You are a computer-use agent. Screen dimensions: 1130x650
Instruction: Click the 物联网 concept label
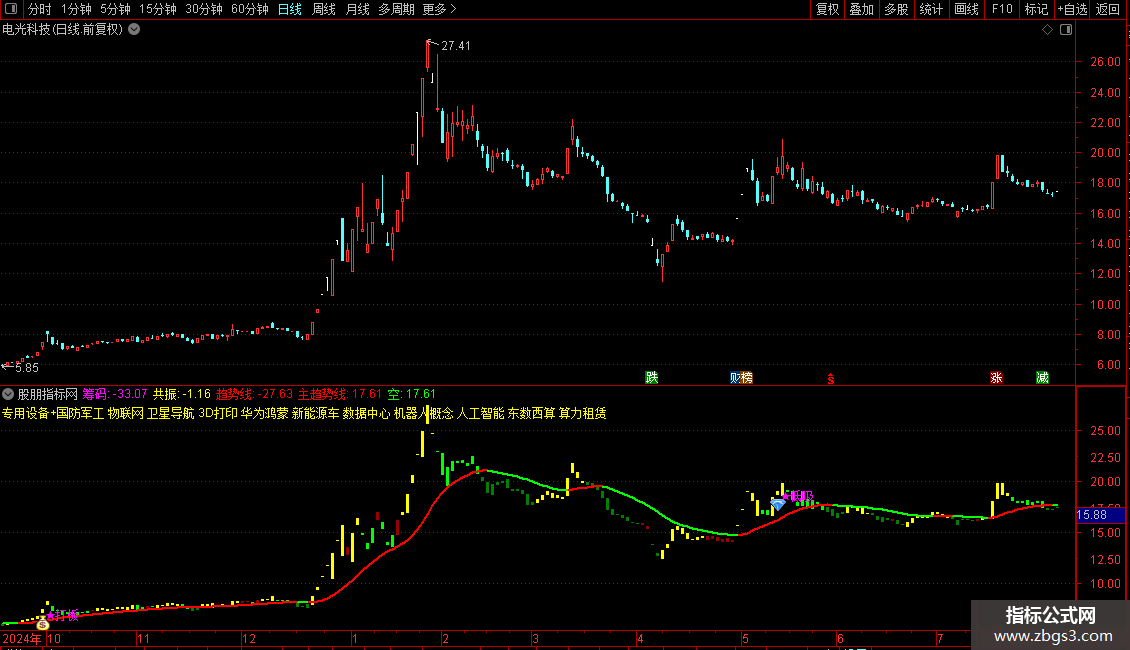(x=125, y=414)
